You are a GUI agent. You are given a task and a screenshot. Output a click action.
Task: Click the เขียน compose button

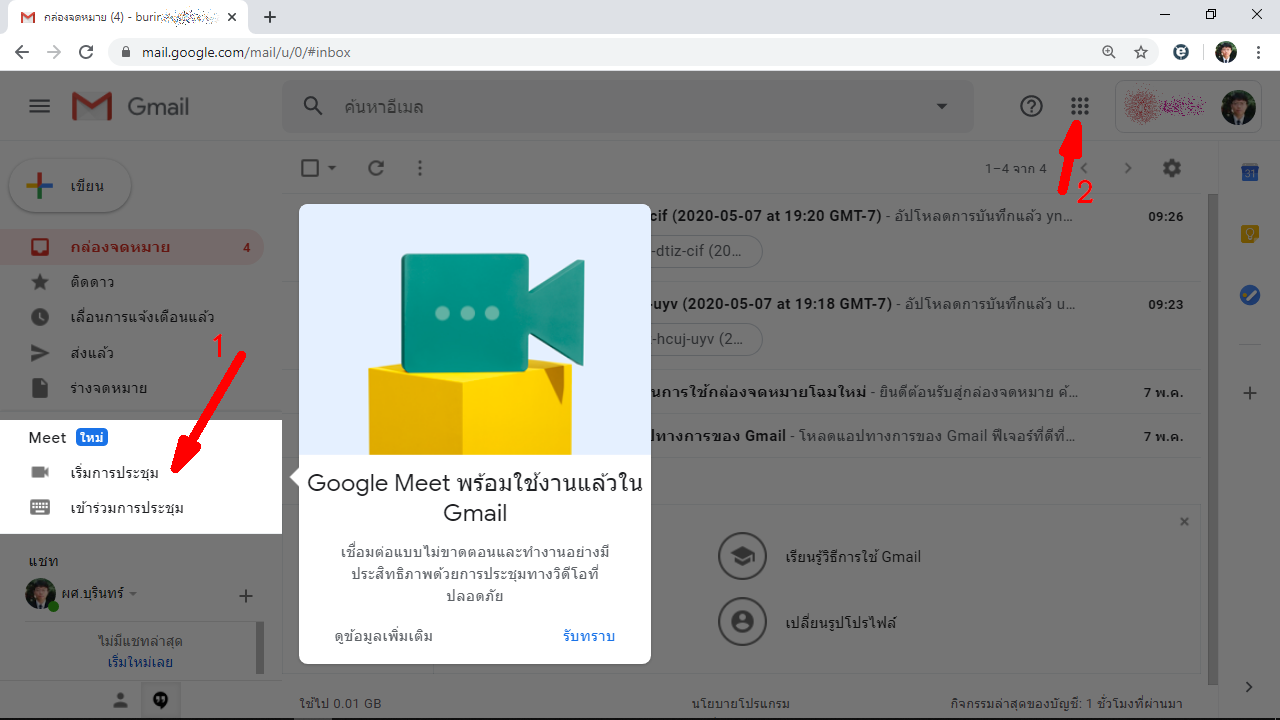point(70,186)
